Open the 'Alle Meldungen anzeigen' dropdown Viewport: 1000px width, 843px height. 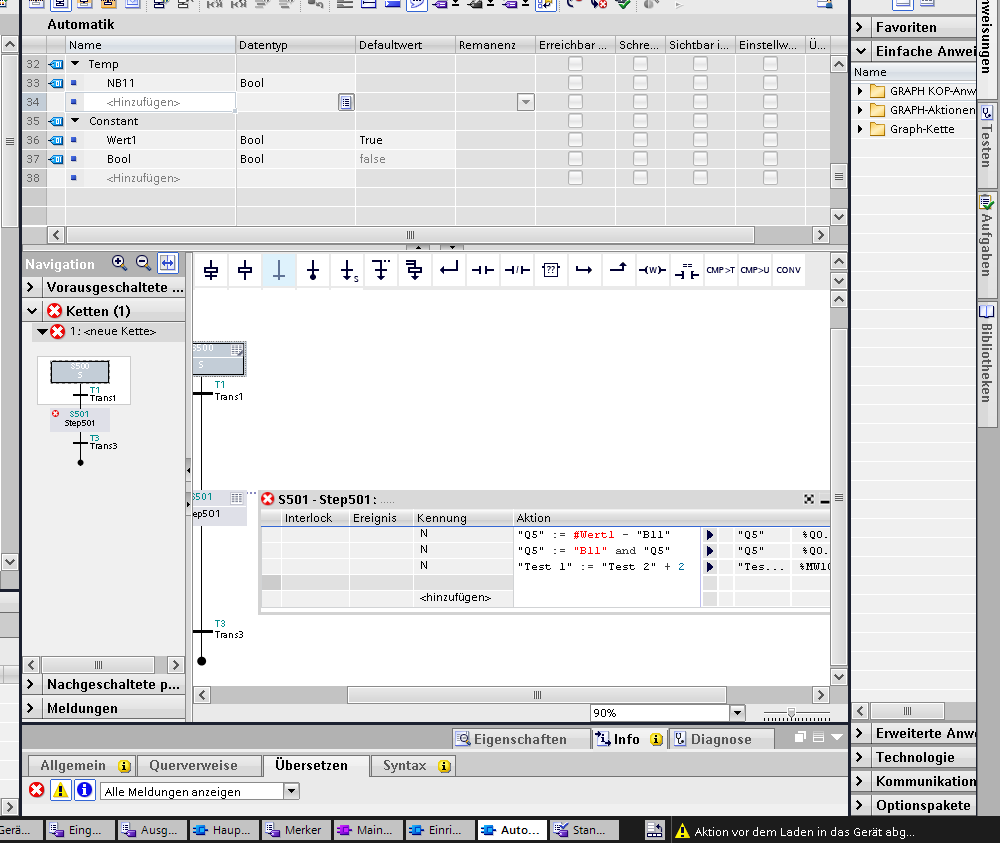pyautogui.click(x=291, y=791)
